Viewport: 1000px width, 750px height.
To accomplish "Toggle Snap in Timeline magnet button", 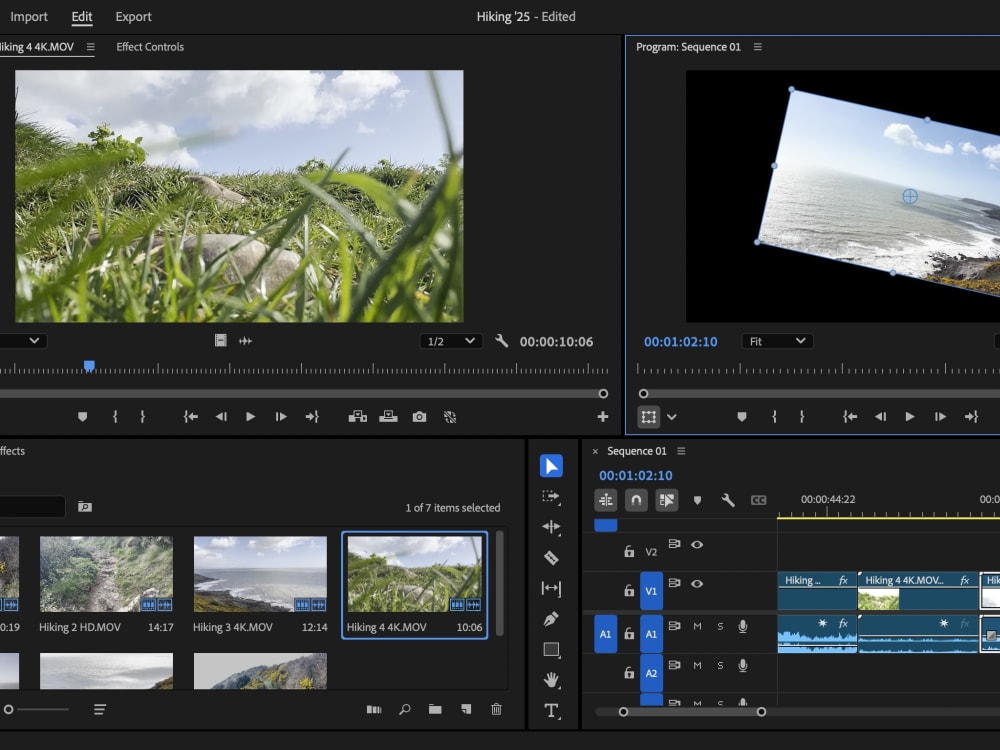I will (x=636, y=500).
